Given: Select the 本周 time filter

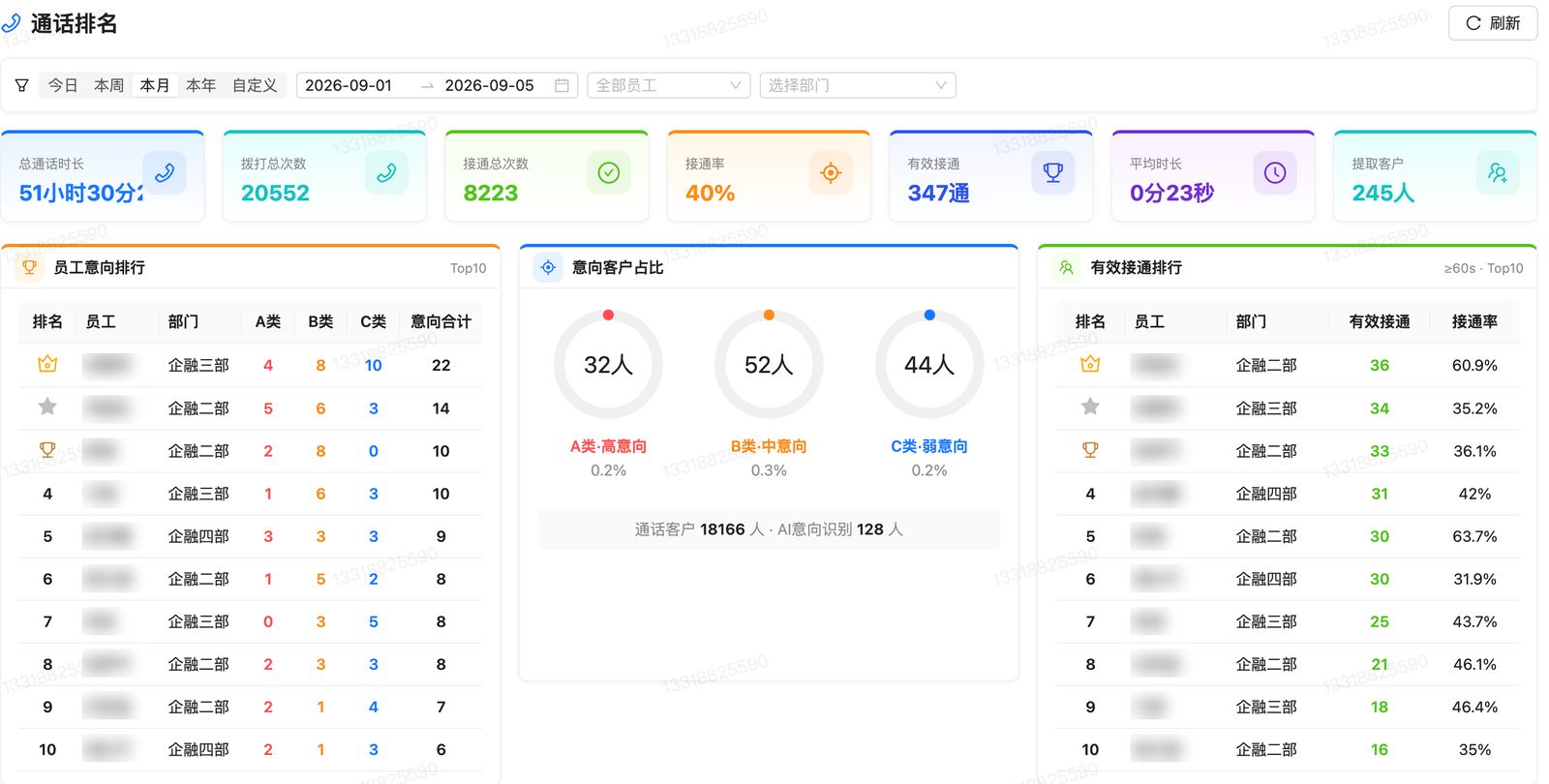Looking at the screenshot, I should click(108, 85).
